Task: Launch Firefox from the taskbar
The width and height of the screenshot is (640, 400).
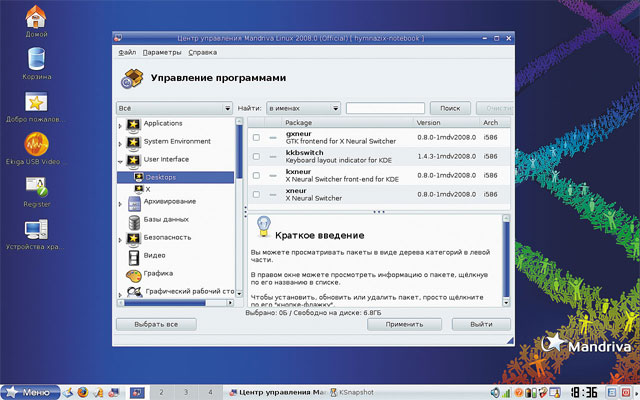Action: [83, 392]
